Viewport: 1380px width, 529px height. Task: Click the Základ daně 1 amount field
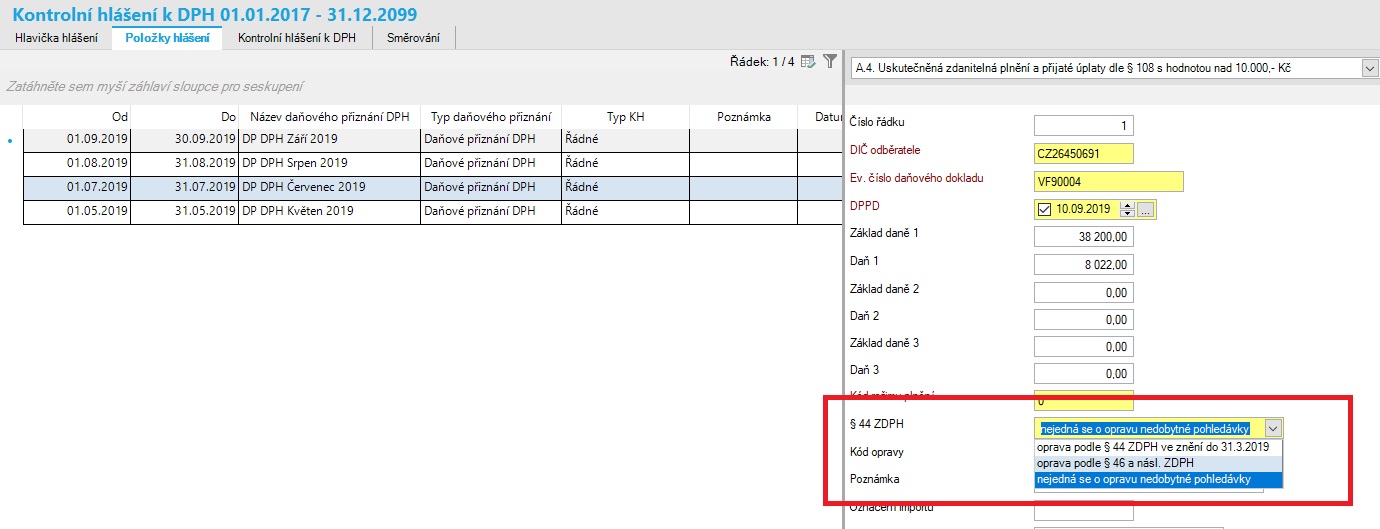pyautogui.click(x=1083, y=237)
